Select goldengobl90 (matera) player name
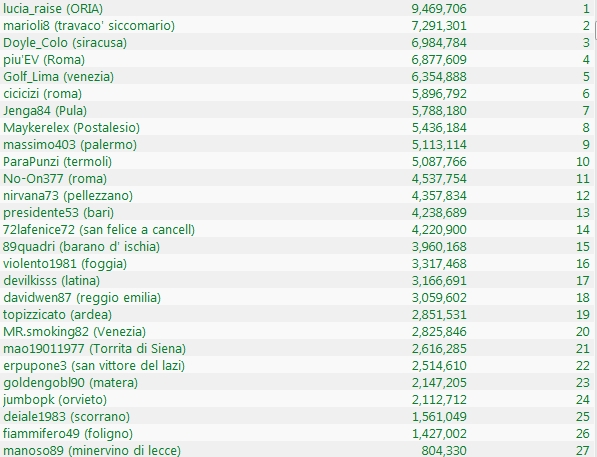 [70, 383]
